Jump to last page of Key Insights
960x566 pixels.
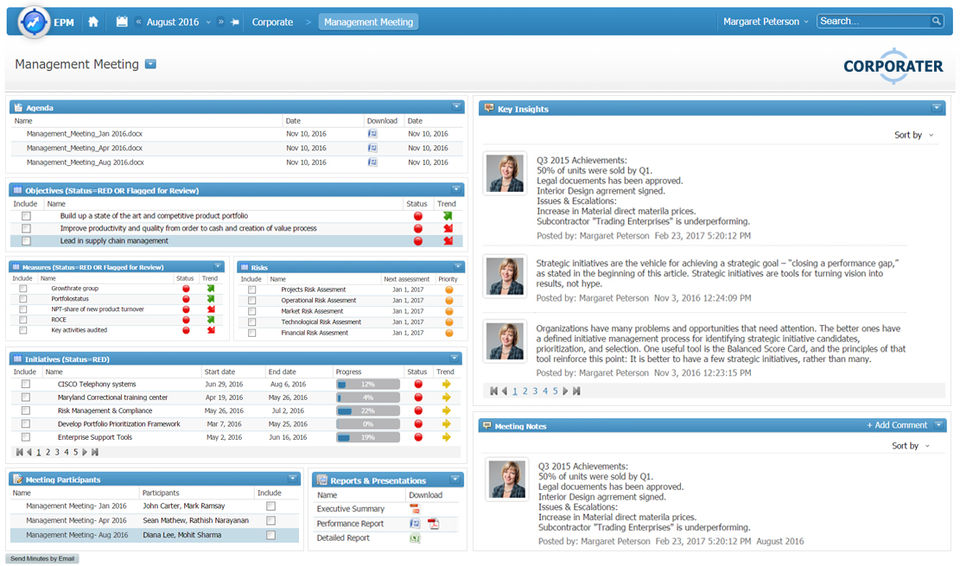click(x=576, y=391)
